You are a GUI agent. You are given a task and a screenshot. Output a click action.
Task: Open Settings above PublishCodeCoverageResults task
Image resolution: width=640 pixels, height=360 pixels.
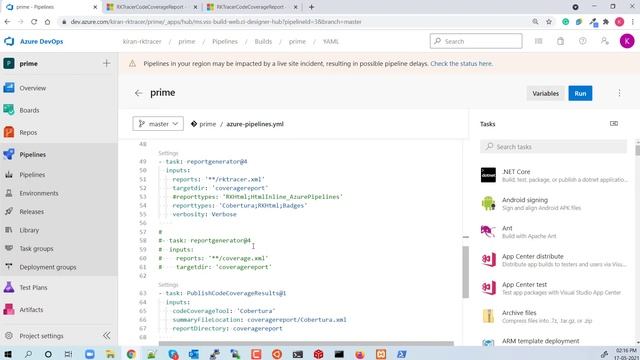coord(168,284)
